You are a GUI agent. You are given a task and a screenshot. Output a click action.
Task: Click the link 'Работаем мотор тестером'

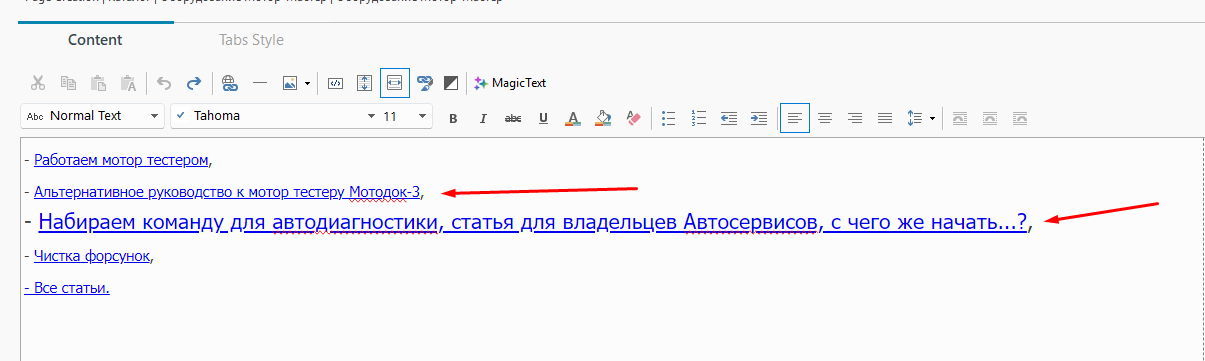point(121,159)
